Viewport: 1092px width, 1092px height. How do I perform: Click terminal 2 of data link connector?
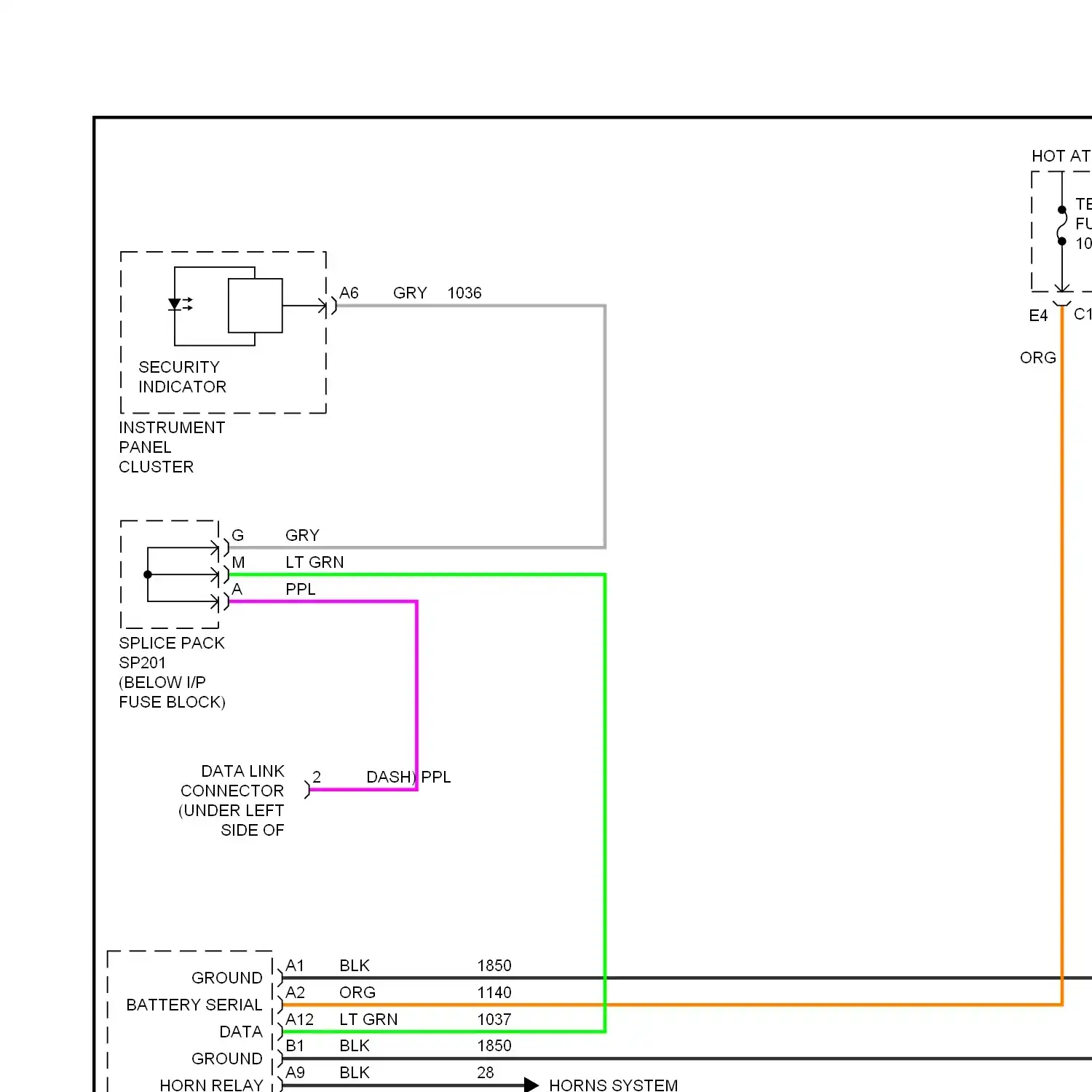[317, 777]
